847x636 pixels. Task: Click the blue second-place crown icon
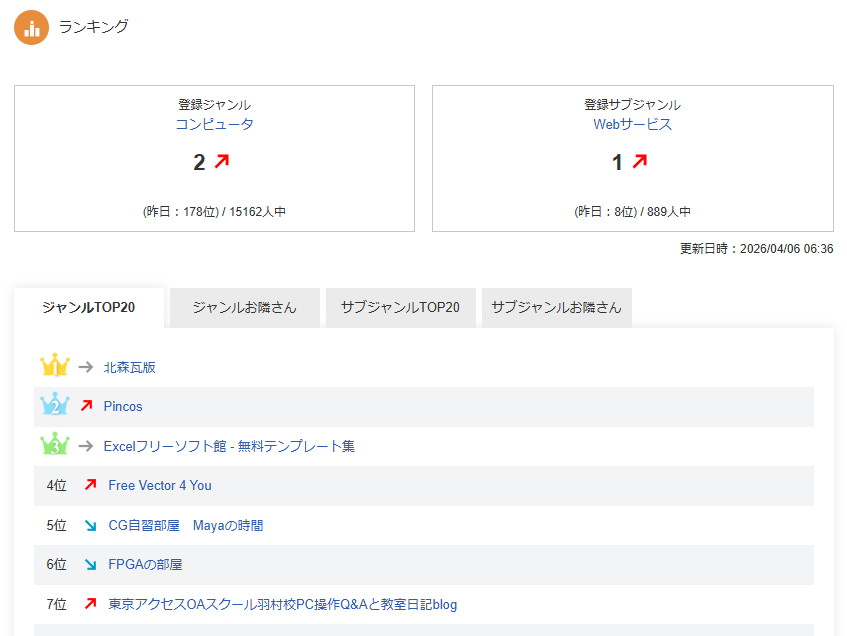pos(55,404)
